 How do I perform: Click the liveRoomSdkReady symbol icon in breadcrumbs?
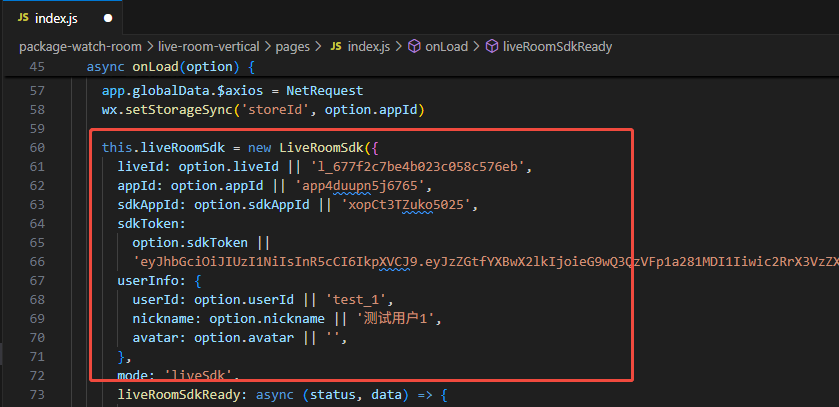coord(491,46)
